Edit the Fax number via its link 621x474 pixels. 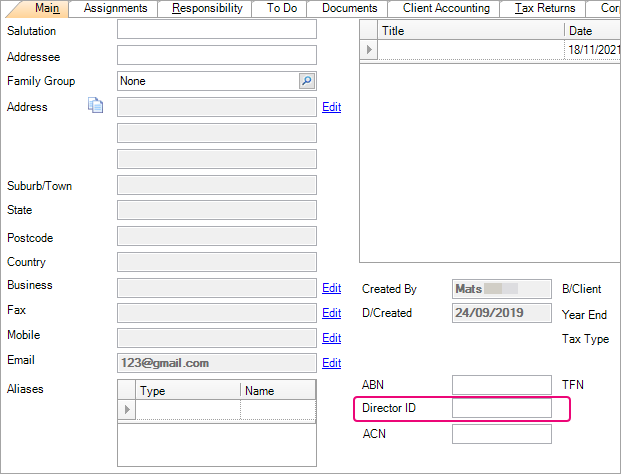pyautogui.click(x=331, y=313)
